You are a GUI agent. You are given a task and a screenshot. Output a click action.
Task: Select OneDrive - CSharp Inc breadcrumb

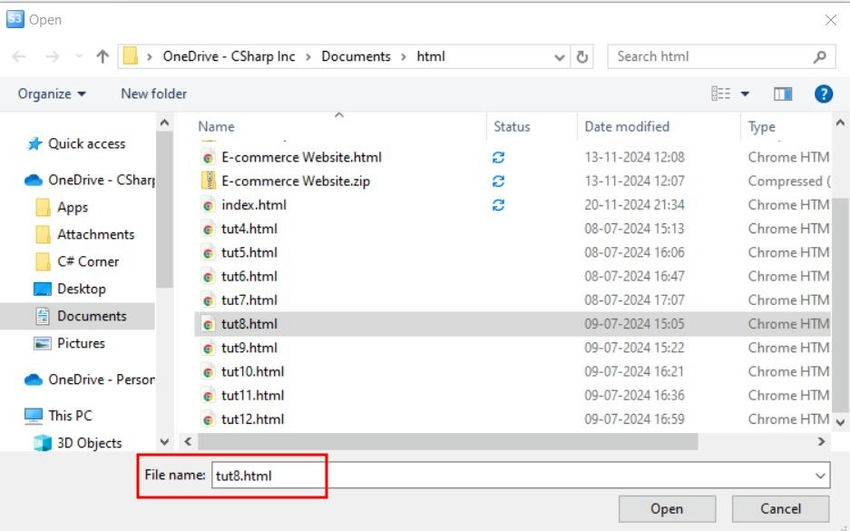coord(229,56)
